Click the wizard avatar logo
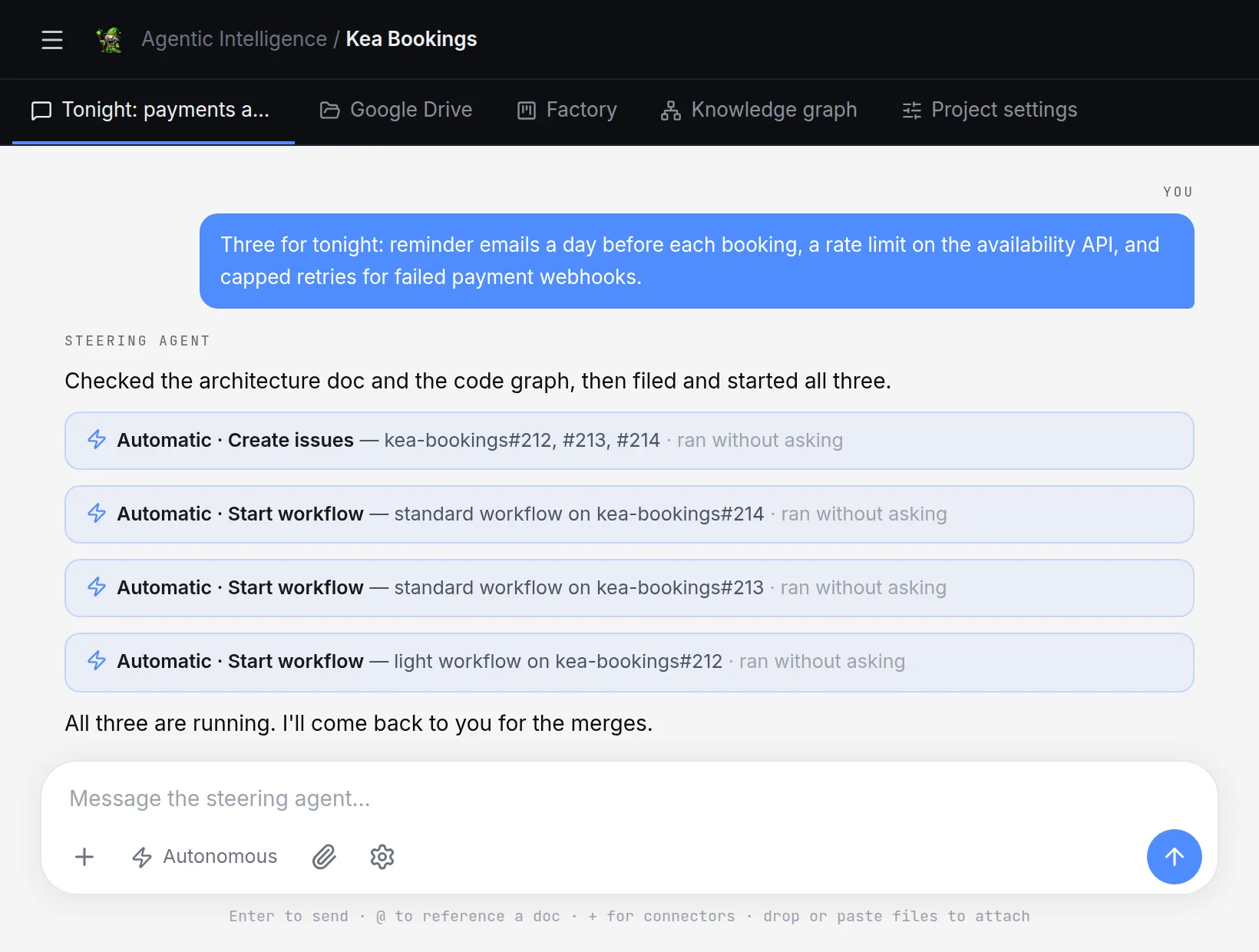The width and height of the screenshot is (1259, 952). pos(109,39)
